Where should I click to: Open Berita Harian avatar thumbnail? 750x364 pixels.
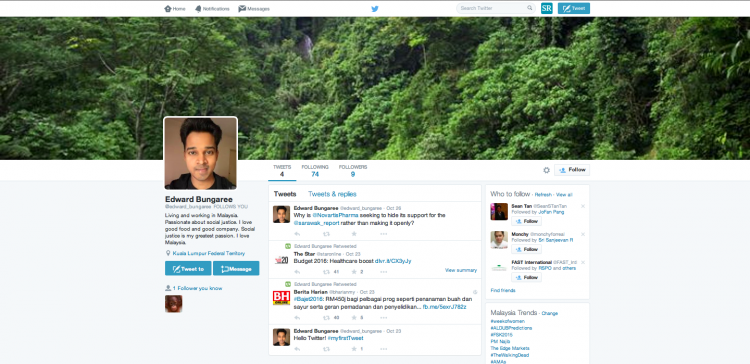(x=281, y=298)
